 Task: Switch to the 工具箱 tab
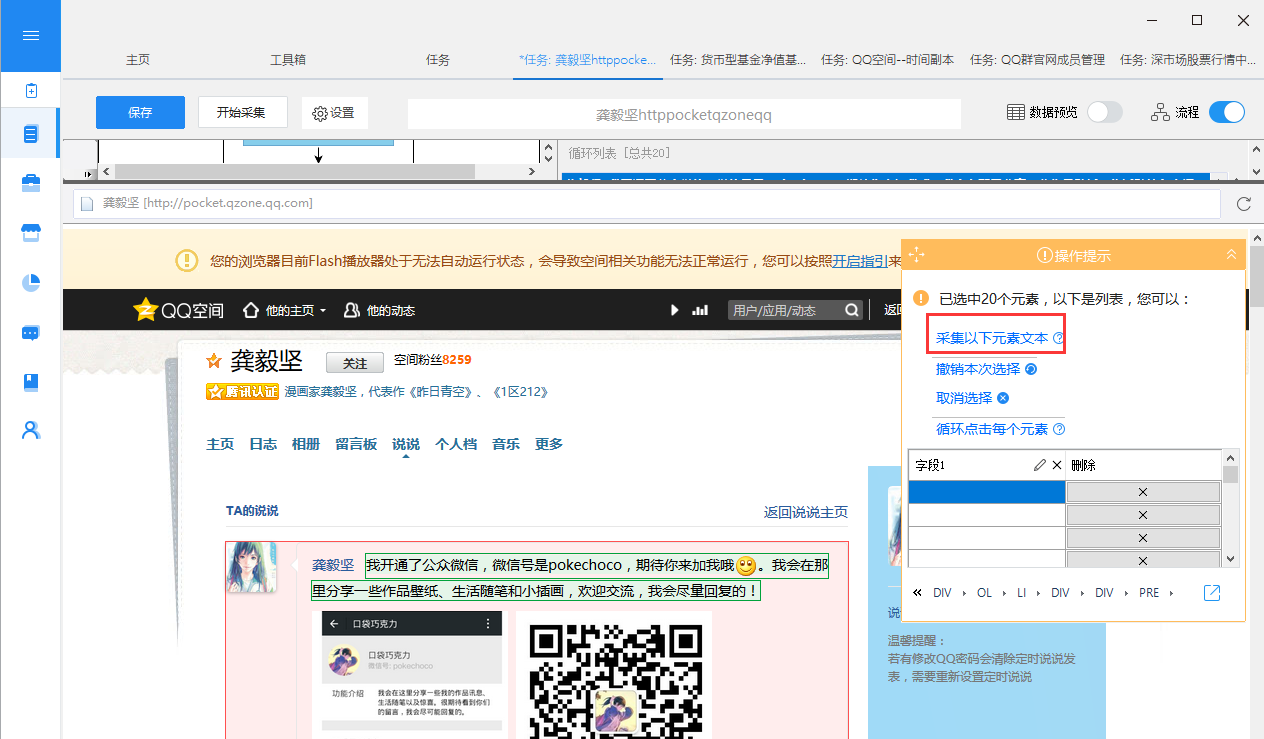click(288, 59)
